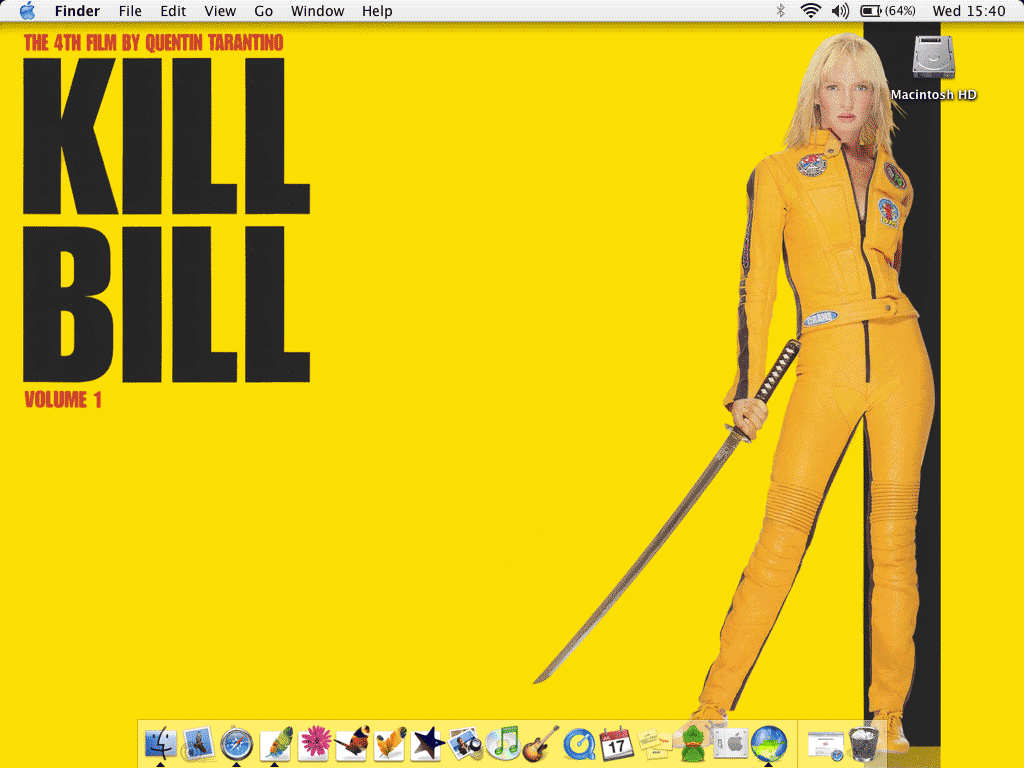Open the Help menu
1024x768 pixels.
(x=377, y=11)
